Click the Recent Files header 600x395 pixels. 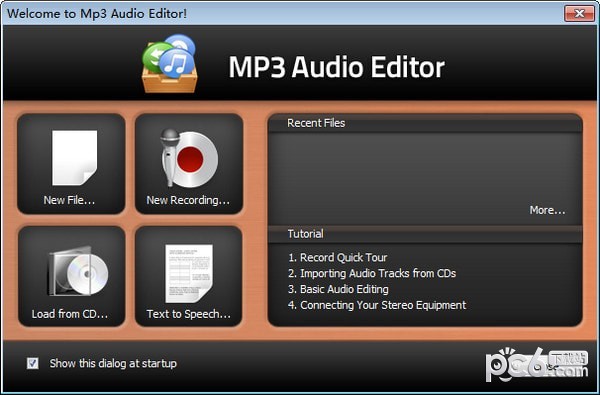tap(316, 123)
